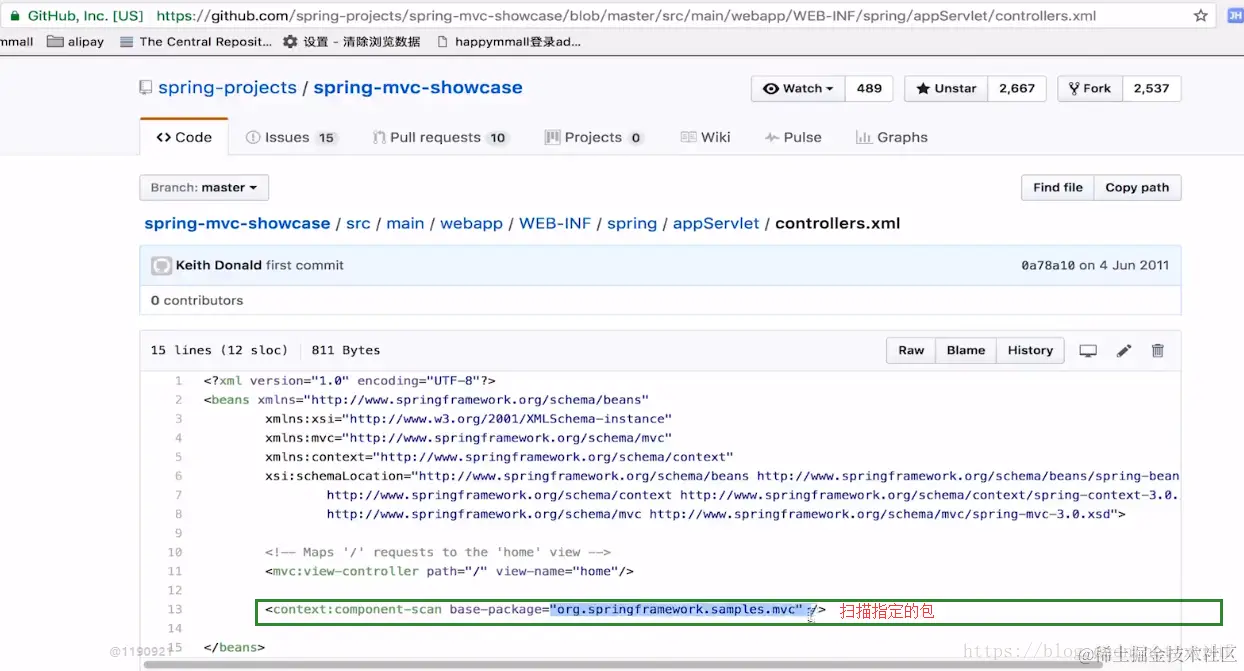Open the alipay bookmark folder
Screen dimensions: 1244x671
coord(76,42)
